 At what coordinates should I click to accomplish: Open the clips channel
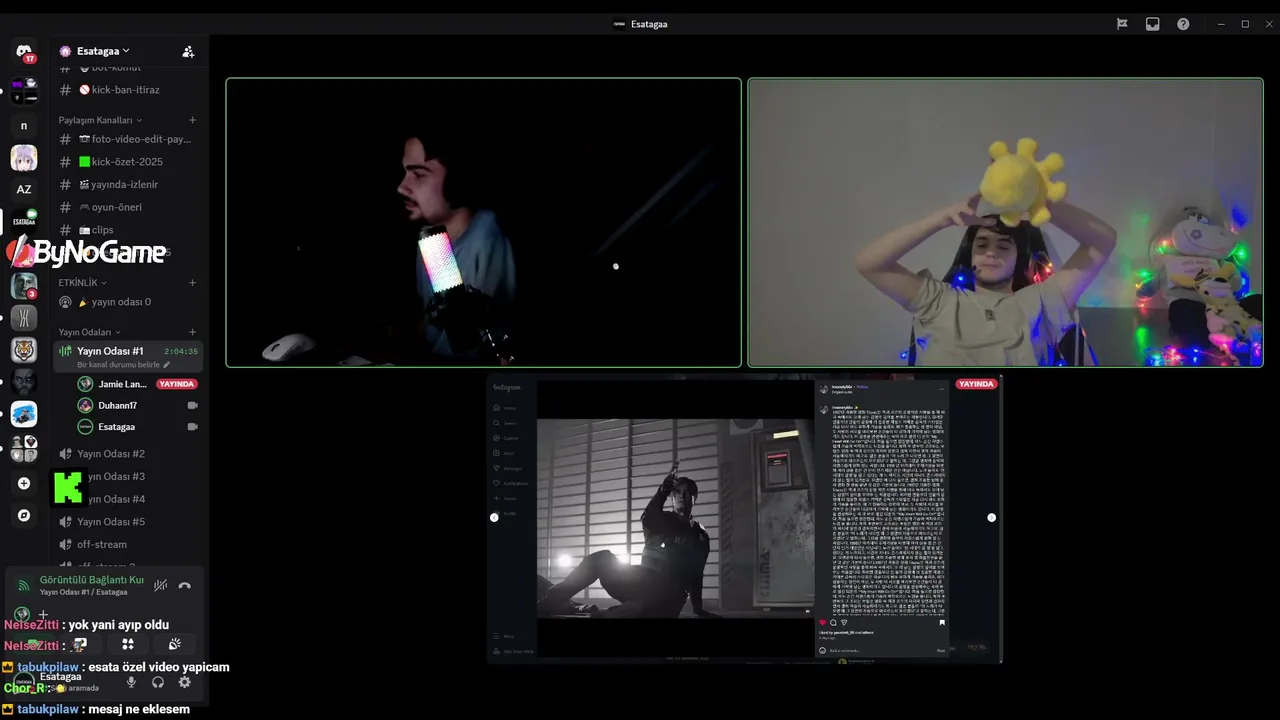coord(129,230)
